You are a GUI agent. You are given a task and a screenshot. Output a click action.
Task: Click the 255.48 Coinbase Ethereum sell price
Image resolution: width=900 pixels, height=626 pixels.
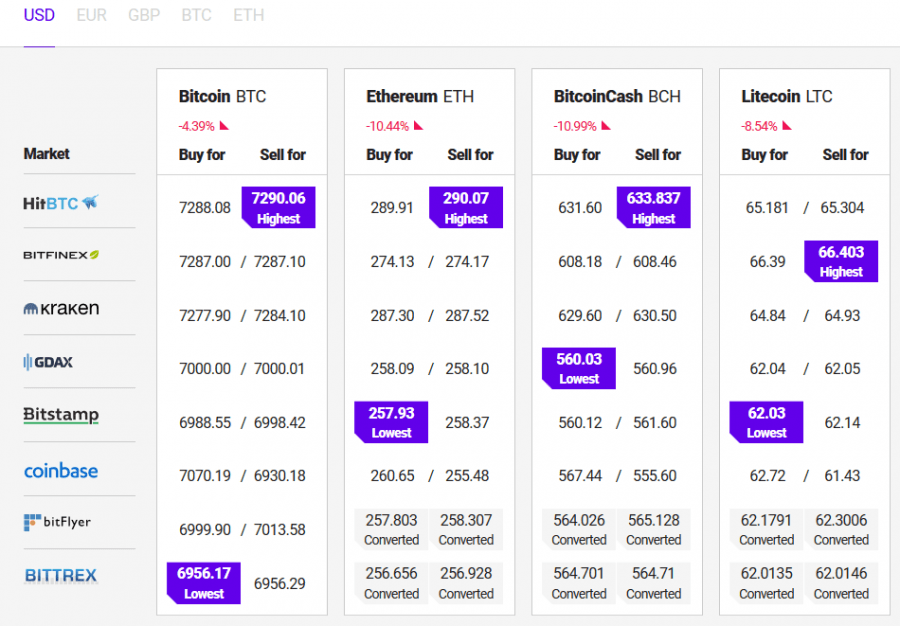(x=467, y=476)
